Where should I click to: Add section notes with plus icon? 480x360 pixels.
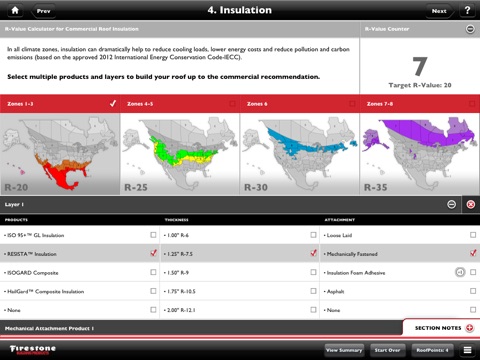point(469,328)
